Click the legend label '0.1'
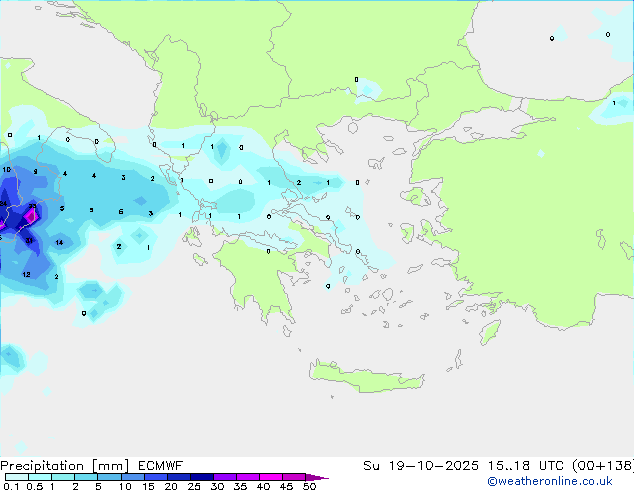This screenshot has height=490, width=634. pos(11,486)
